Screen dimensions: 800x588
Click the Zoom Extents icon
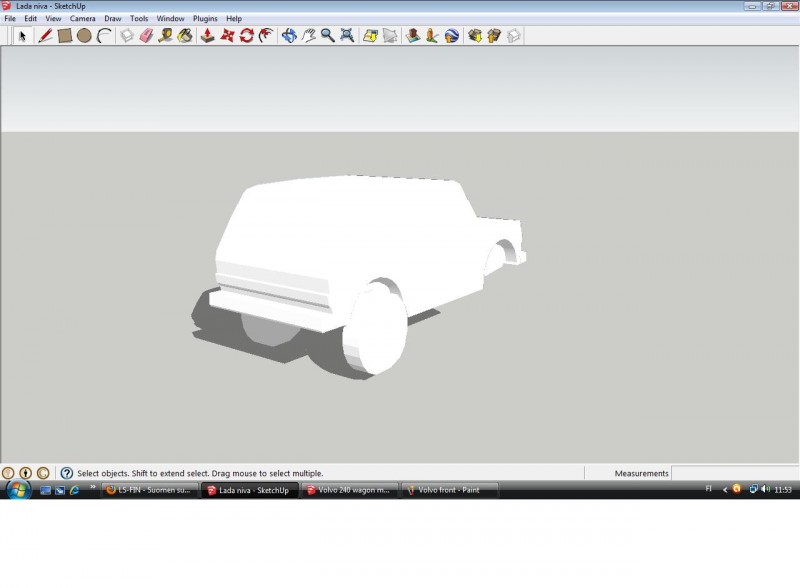(x=347, y=36)
